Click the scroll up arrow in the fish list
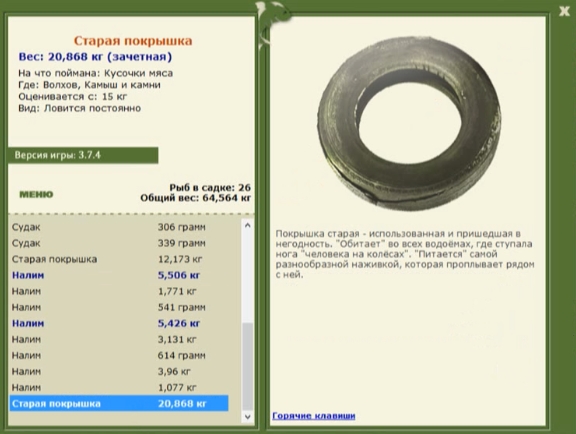576x434 pixels. (x=248, y=225)
